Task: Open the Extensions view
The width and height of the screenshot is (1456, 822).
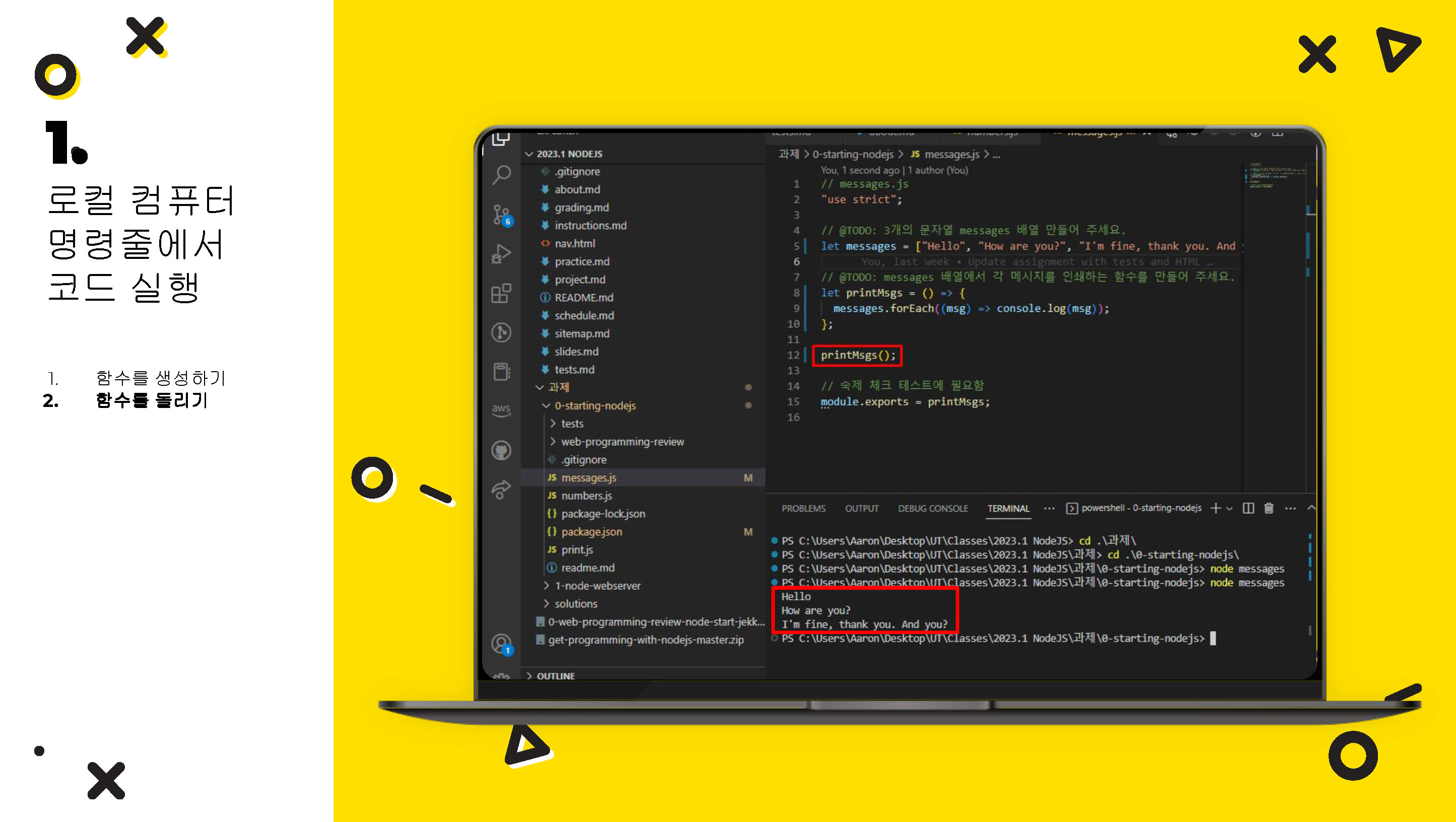Action: click(x=501, y=293)
